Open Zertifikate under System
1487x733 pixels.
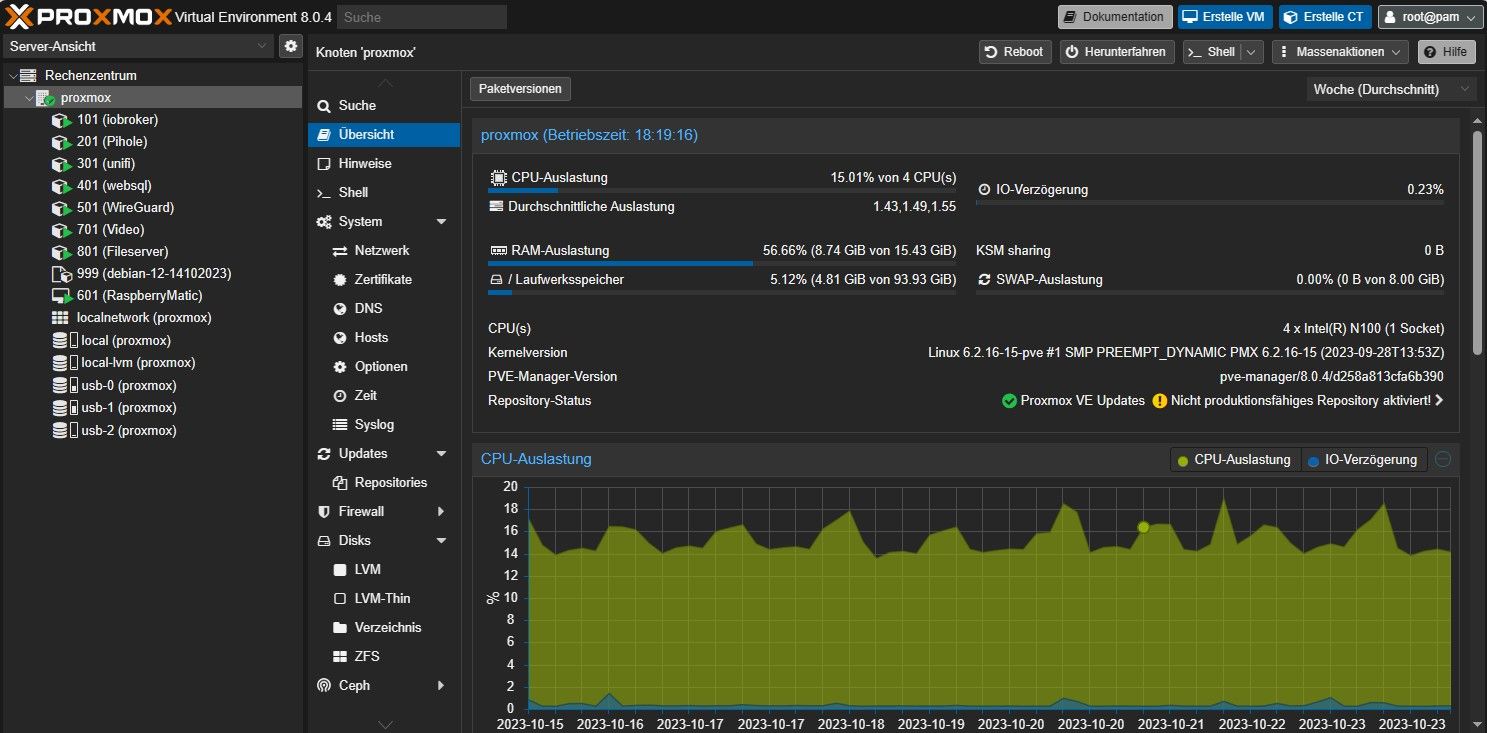(384, 280)
